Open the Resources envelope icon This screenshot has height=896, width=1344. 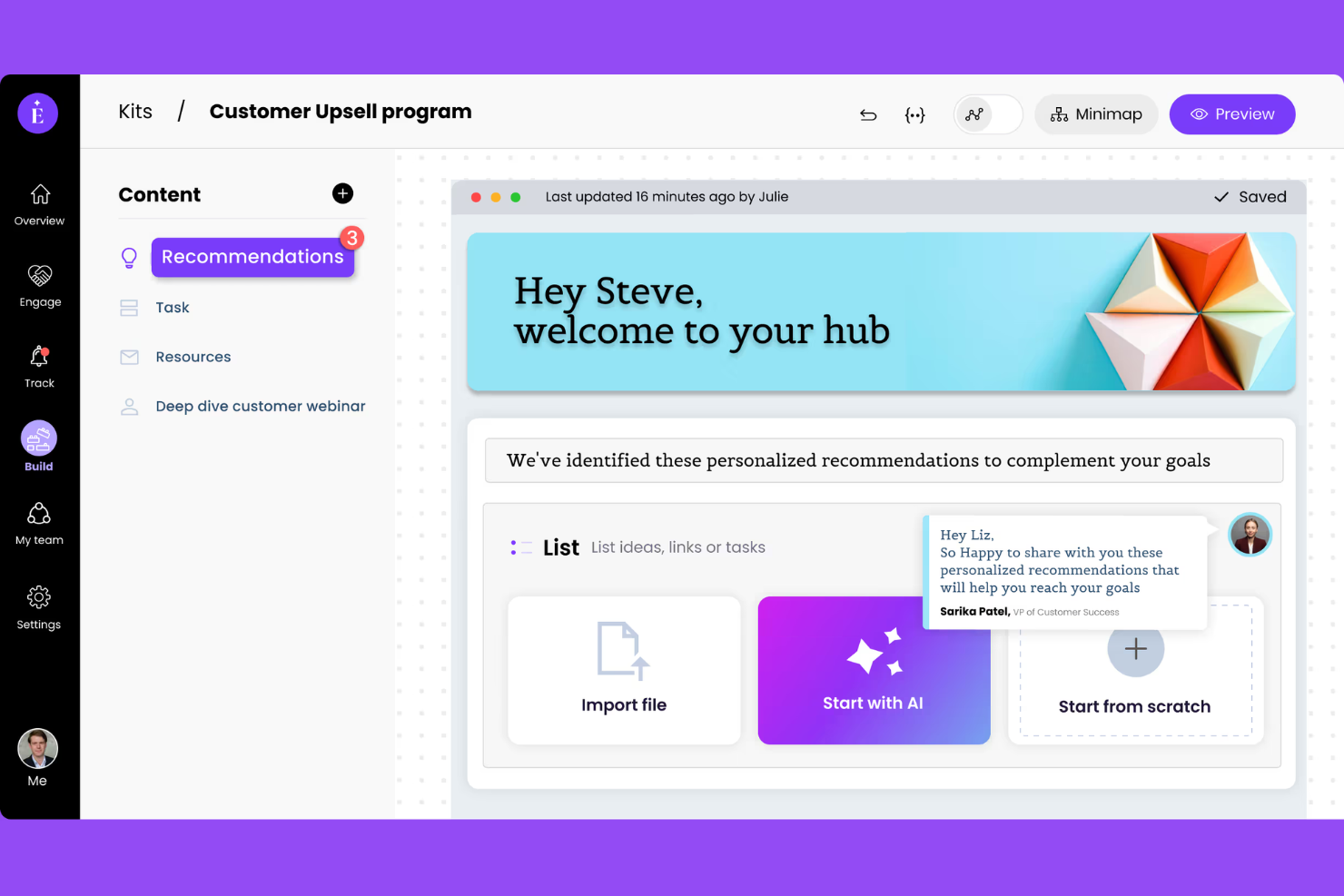[x=128, y=357]
